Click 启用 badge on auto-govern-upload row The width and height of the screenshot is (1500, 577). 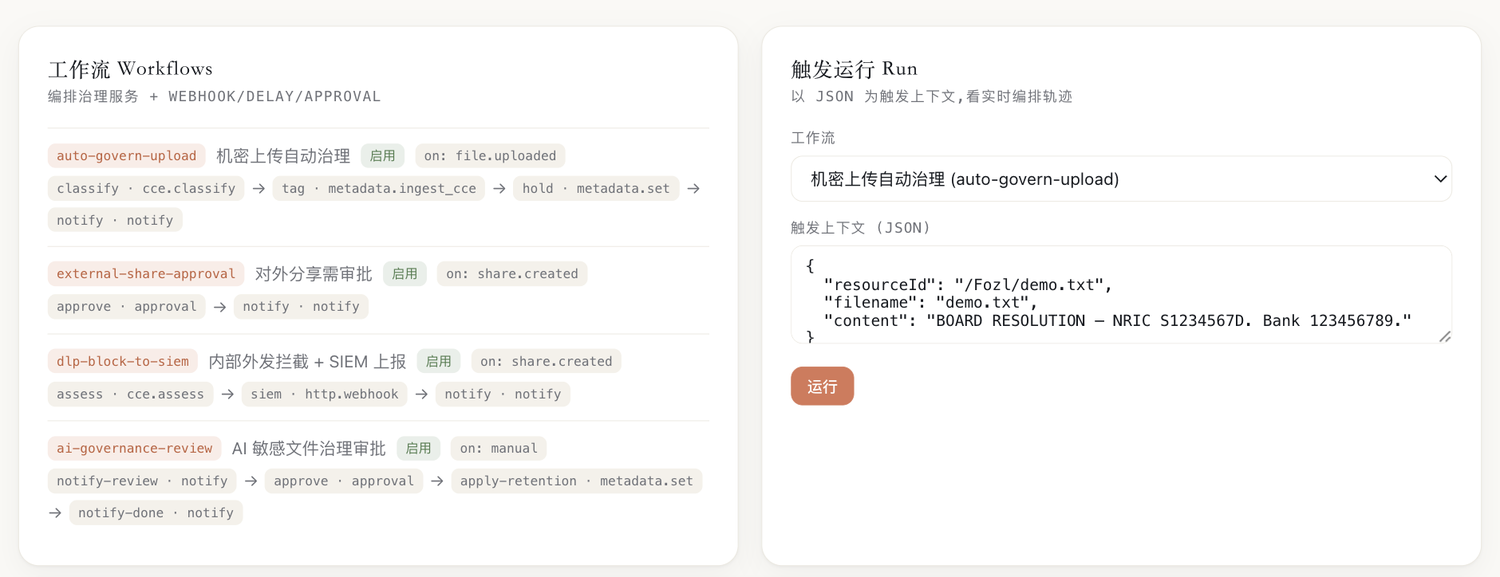[x=383, y=156]
